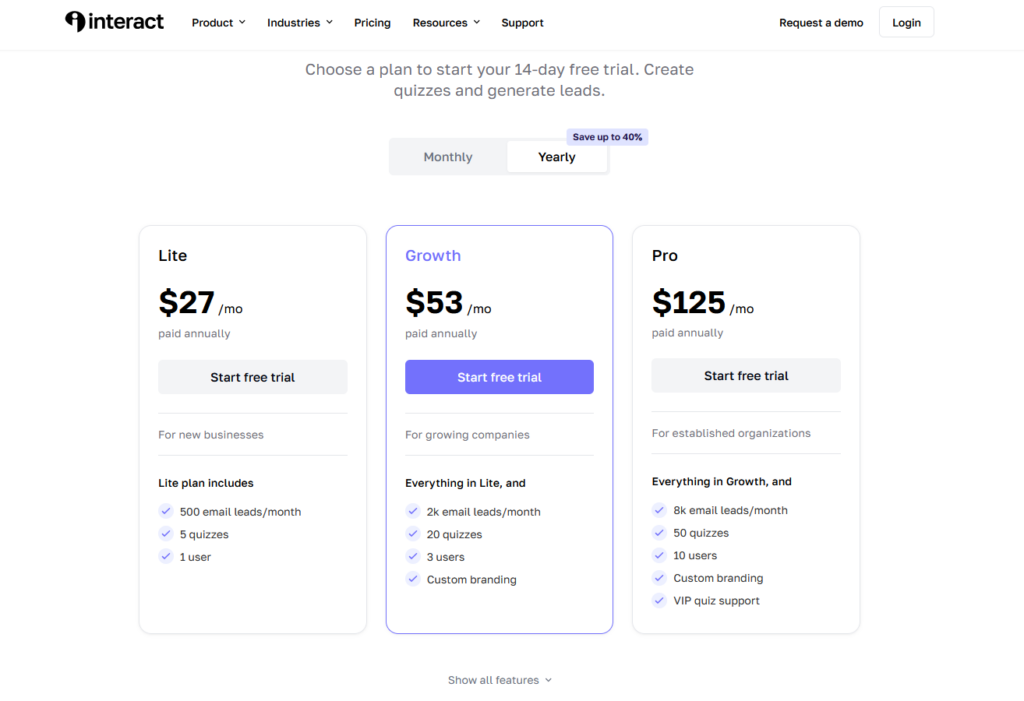Click the Save up to 40% badge
Image resolution: width=1024 pixels, height=701 pixels.
point(607,137)
